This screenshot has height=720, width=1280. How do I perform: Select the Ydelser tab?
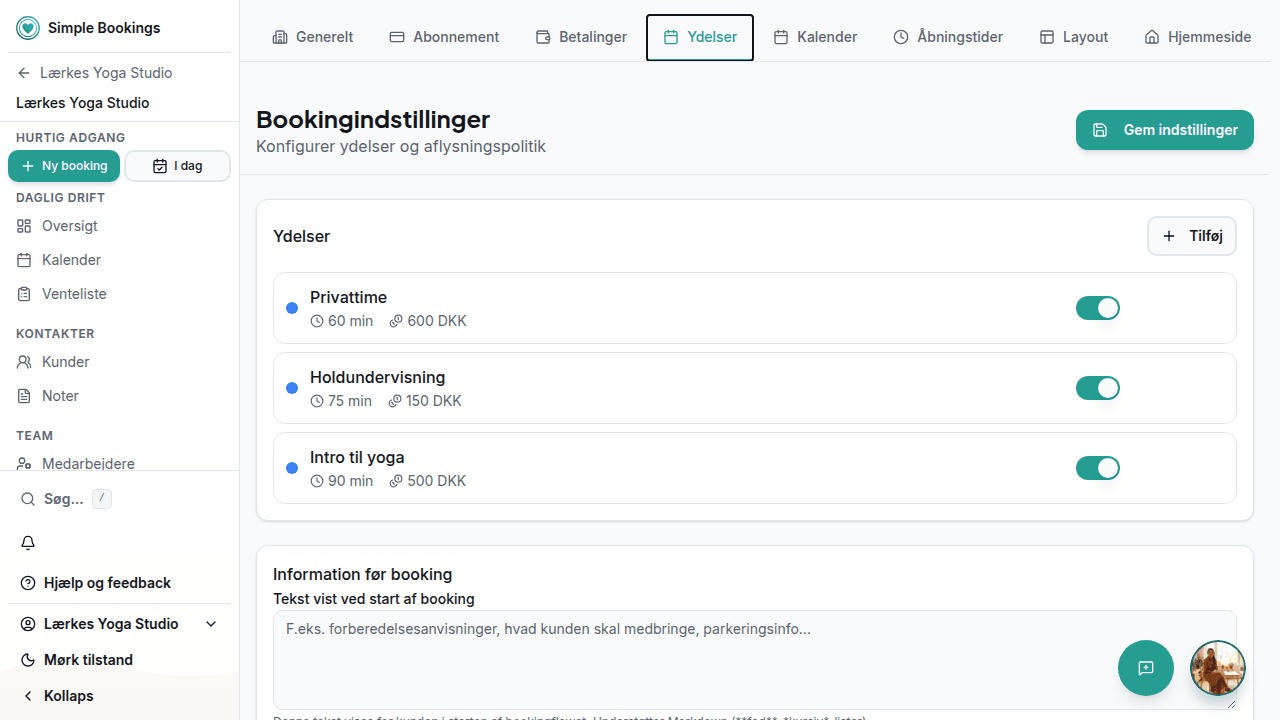pos(700,37)
